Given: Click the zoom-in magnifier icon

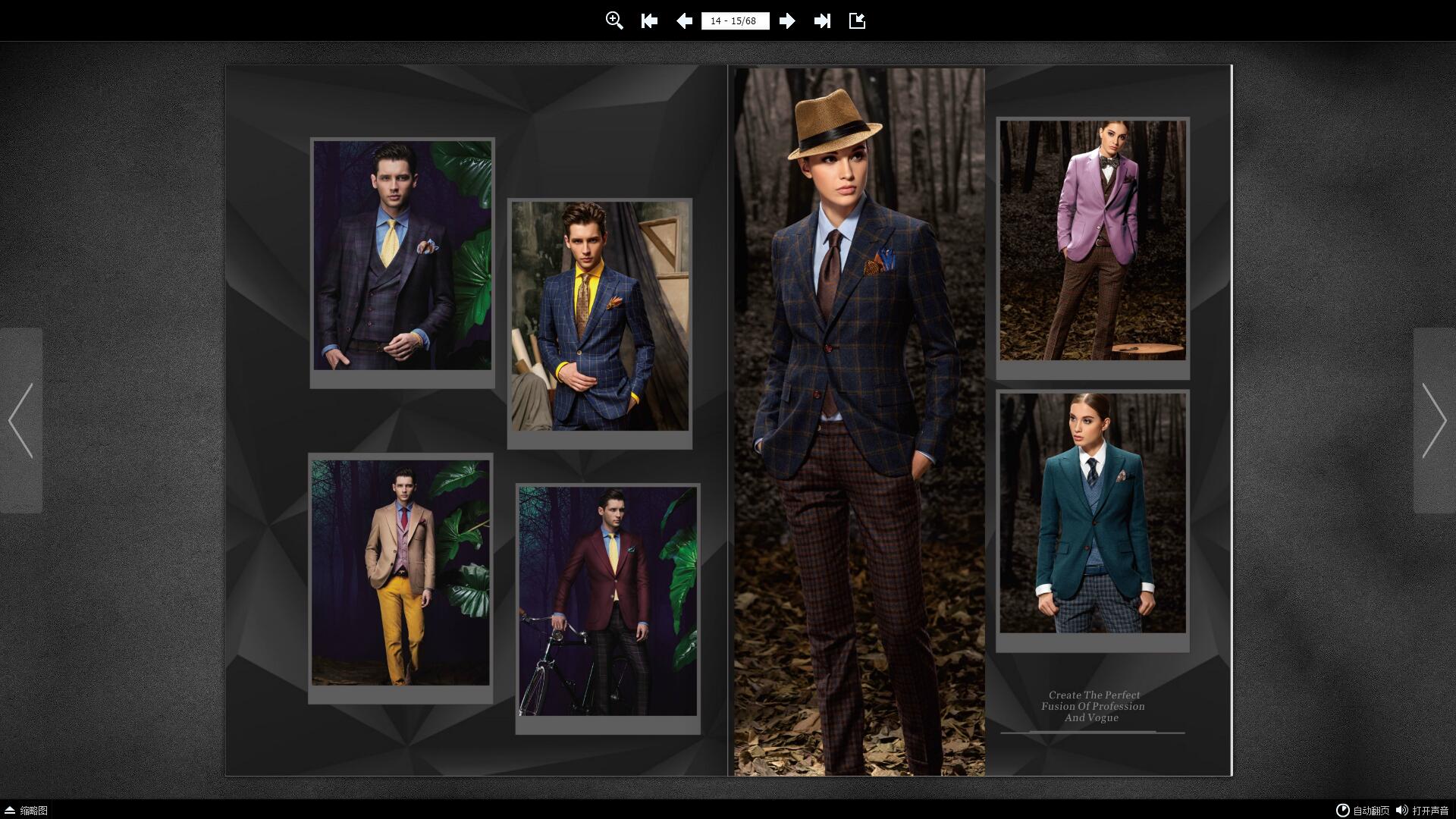Looking at the screenshot, I should (x=614, y=20).
